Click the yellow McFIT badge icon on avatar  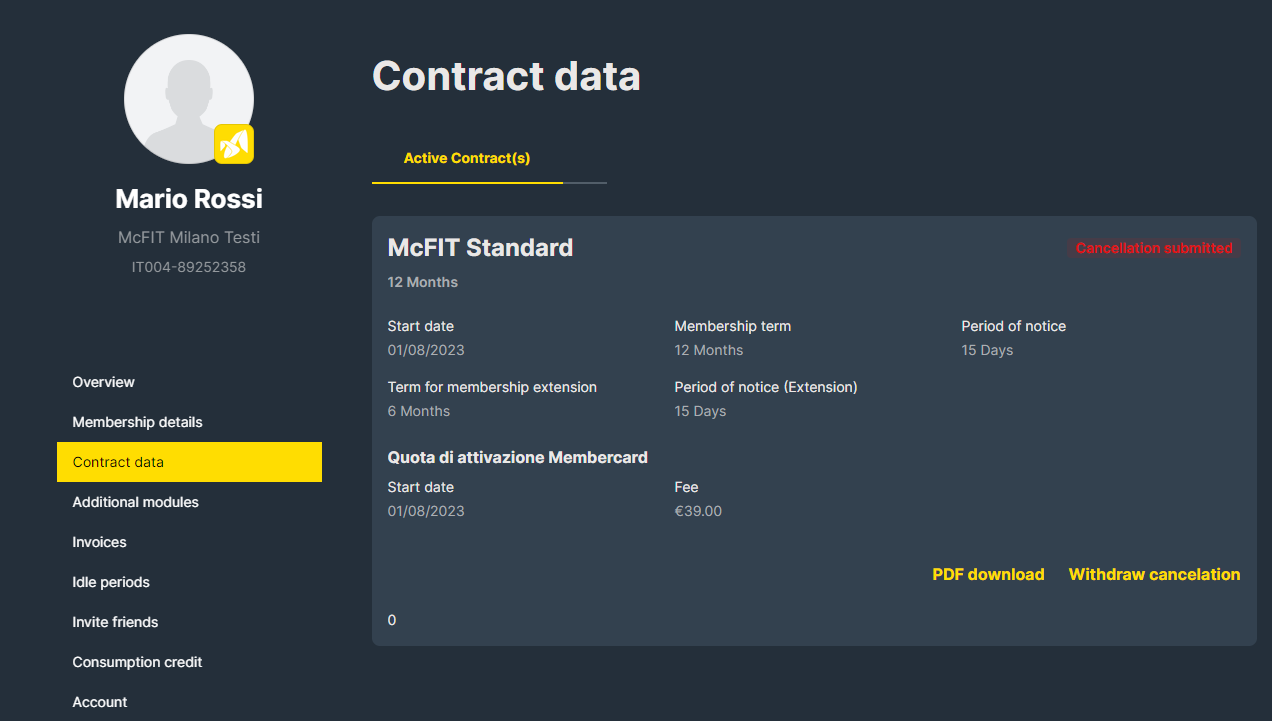tap(234, 144)
